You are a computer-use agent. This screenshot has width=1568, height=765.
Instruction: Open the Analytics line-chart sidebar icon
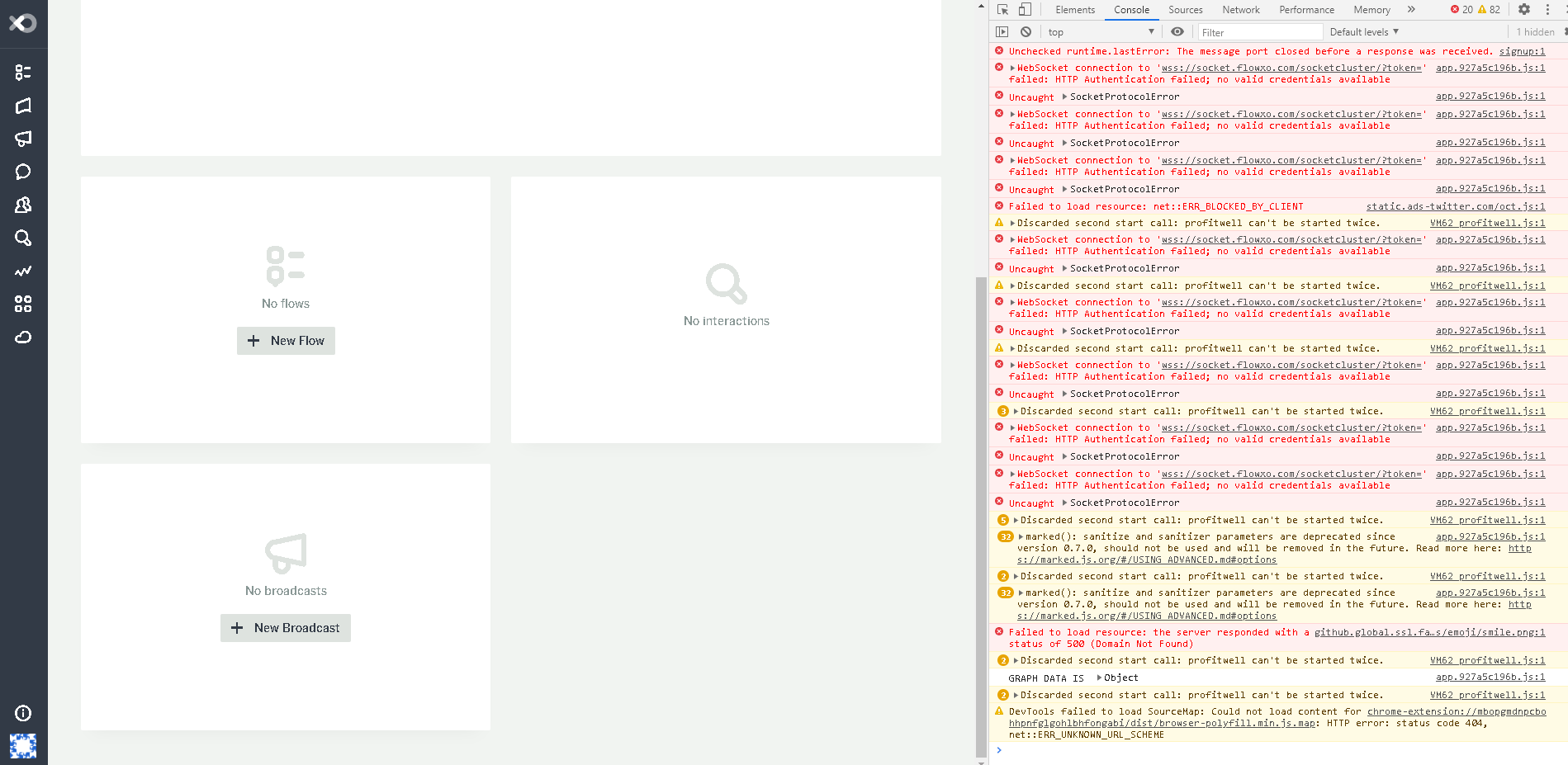coord(23,271)
